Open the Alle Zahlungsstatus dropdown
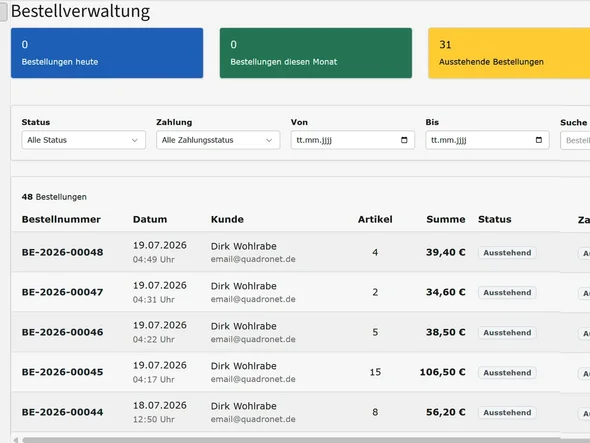590x443 pixels. (x=218, y=140)
